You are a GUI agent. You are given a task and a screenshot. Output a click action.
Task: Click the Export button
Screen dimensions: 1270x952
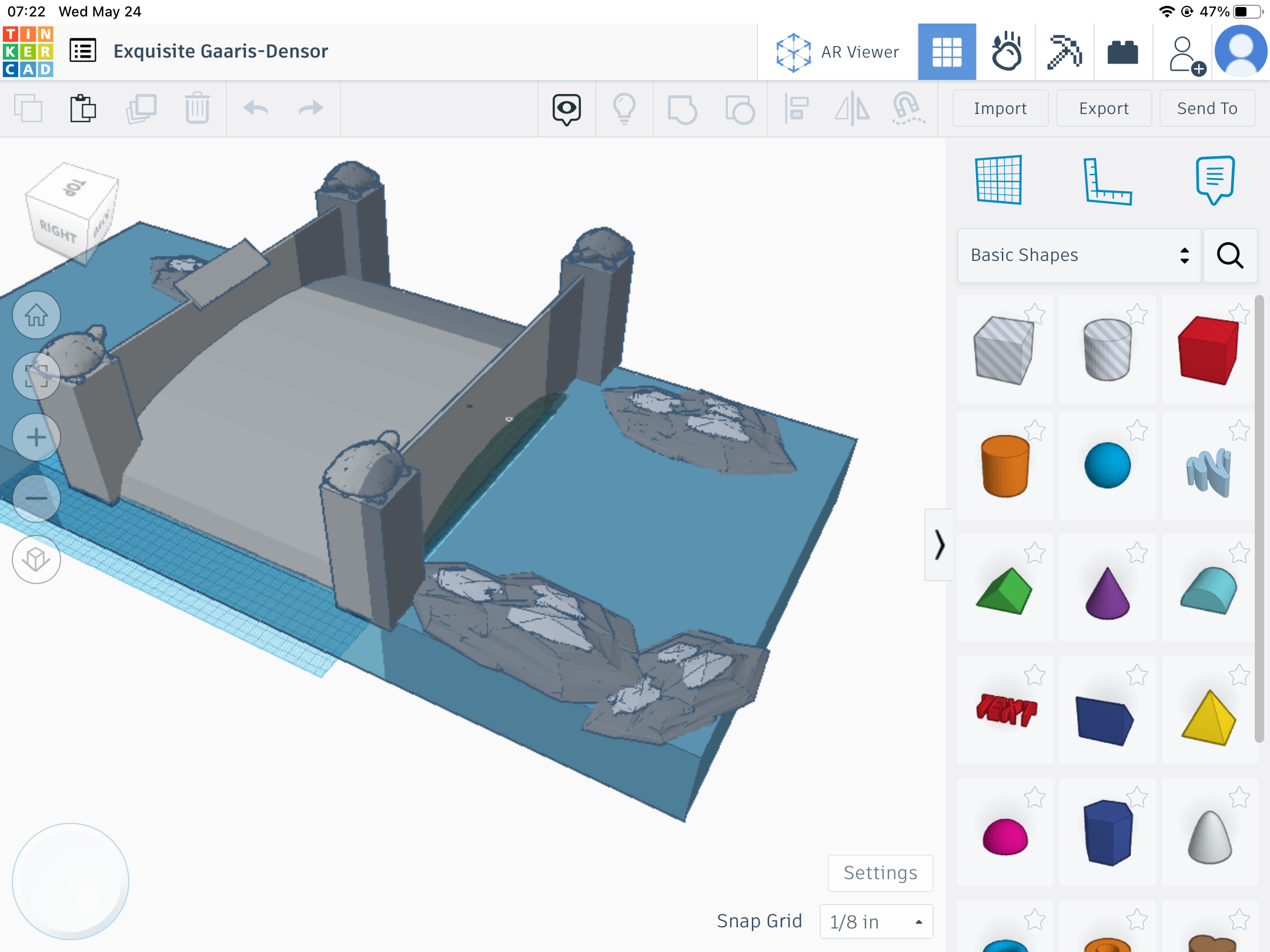coord(1104,108)
